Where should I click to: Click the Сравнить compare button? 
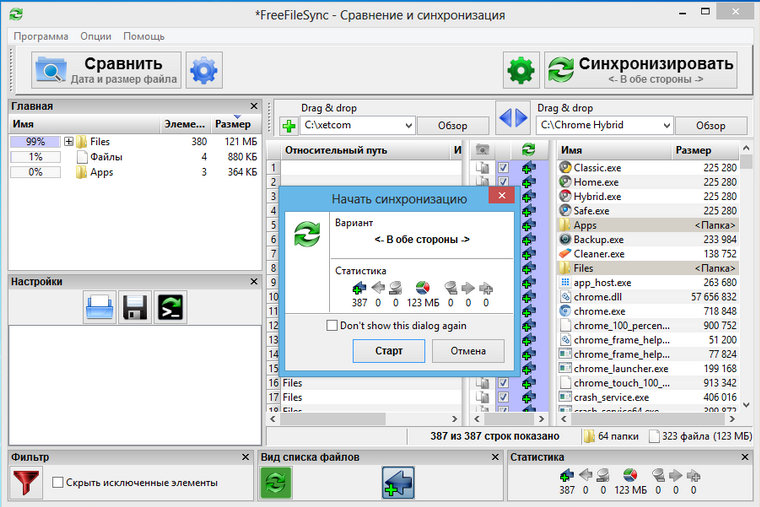coord(106,70)
